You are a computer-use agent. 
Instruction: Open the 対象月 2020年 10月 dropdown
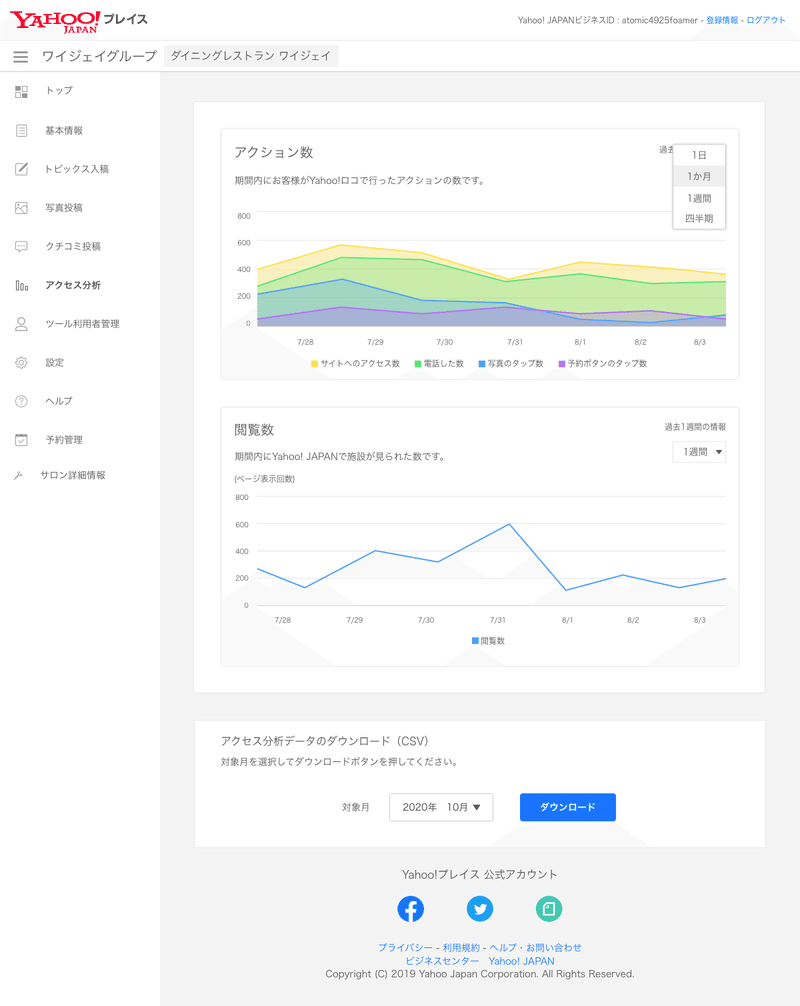441,807
